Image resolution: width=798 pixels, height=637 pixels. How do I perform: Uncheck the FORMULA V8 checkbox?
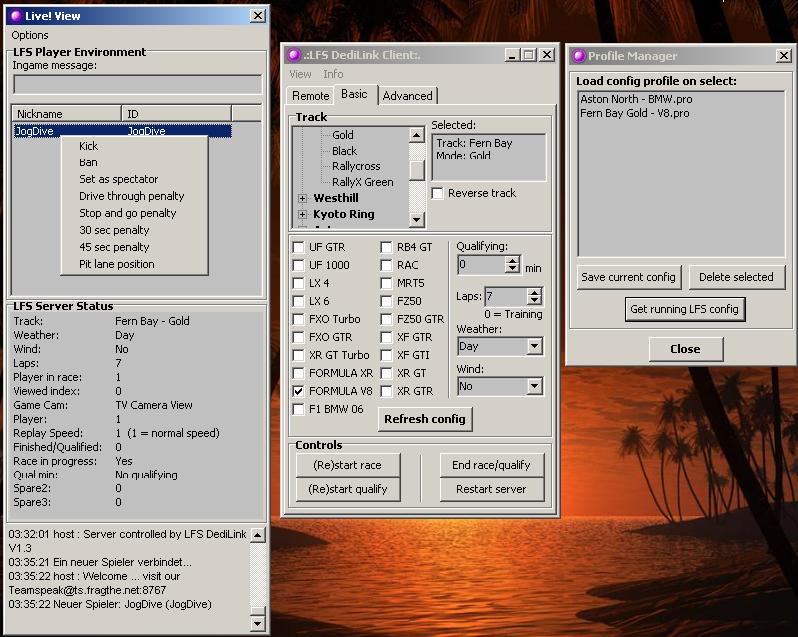298,391
